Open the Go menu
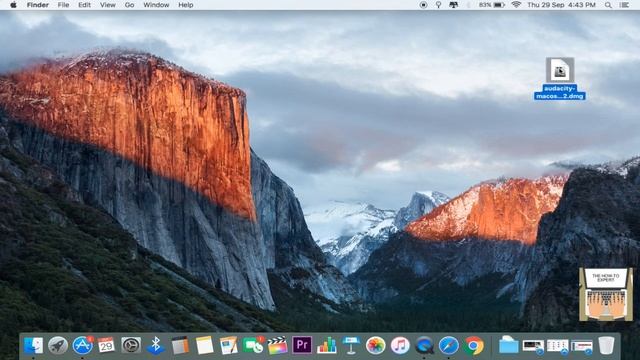Viewport: 640px width, 360px height. click(x=129, y=5)
